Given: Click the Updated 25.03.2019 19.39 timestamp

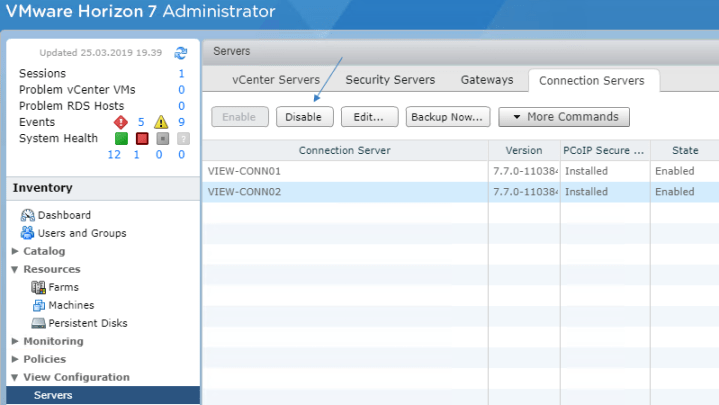Looking at the screenshot, I should pyautogui.click(x=100, y=53).
